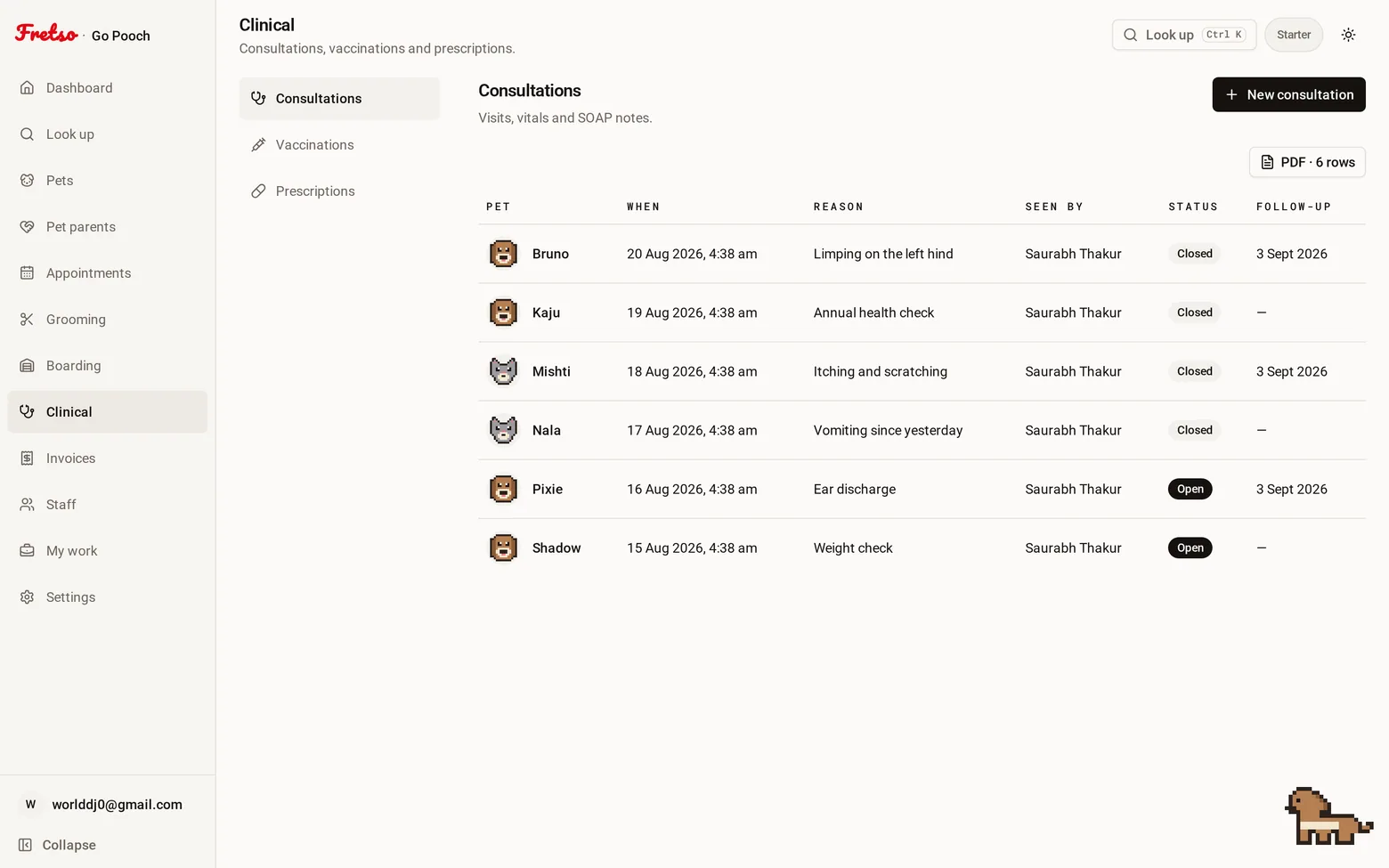Select the Grooming scissors icon
Viewport: 1389px width, 868px height.
[27, 320]
